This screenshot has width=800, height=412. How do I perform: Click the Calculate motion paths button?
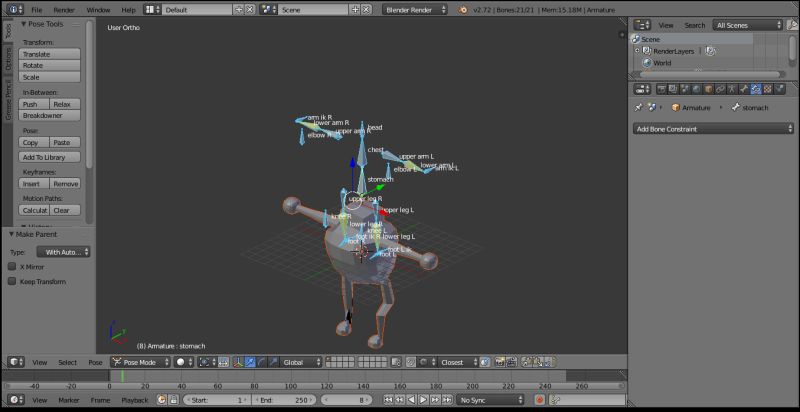coord(34,210)
